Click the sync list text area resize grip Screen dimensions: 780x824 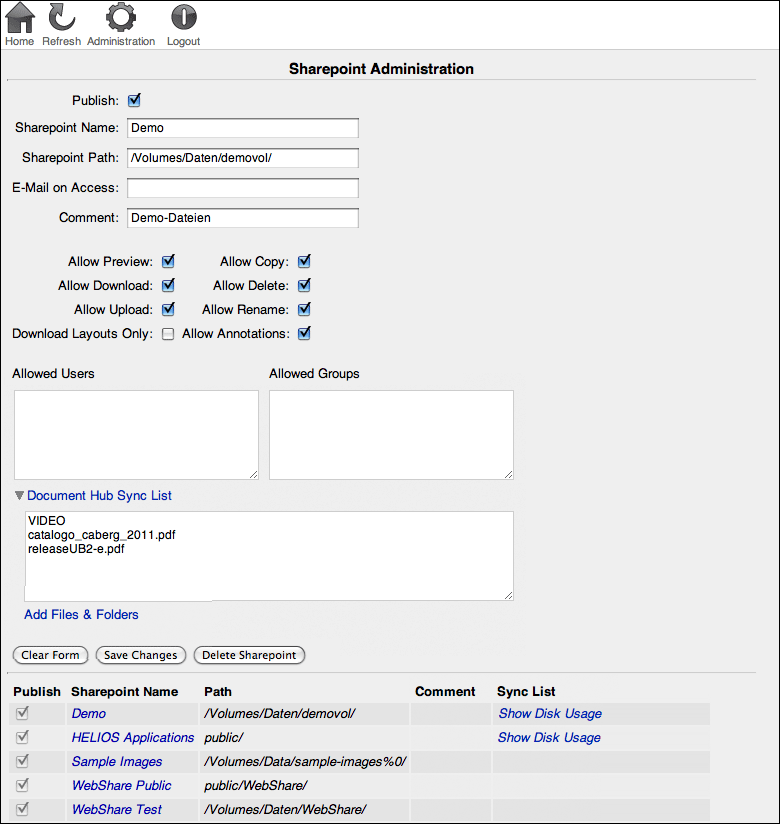(x=509, y=595)
